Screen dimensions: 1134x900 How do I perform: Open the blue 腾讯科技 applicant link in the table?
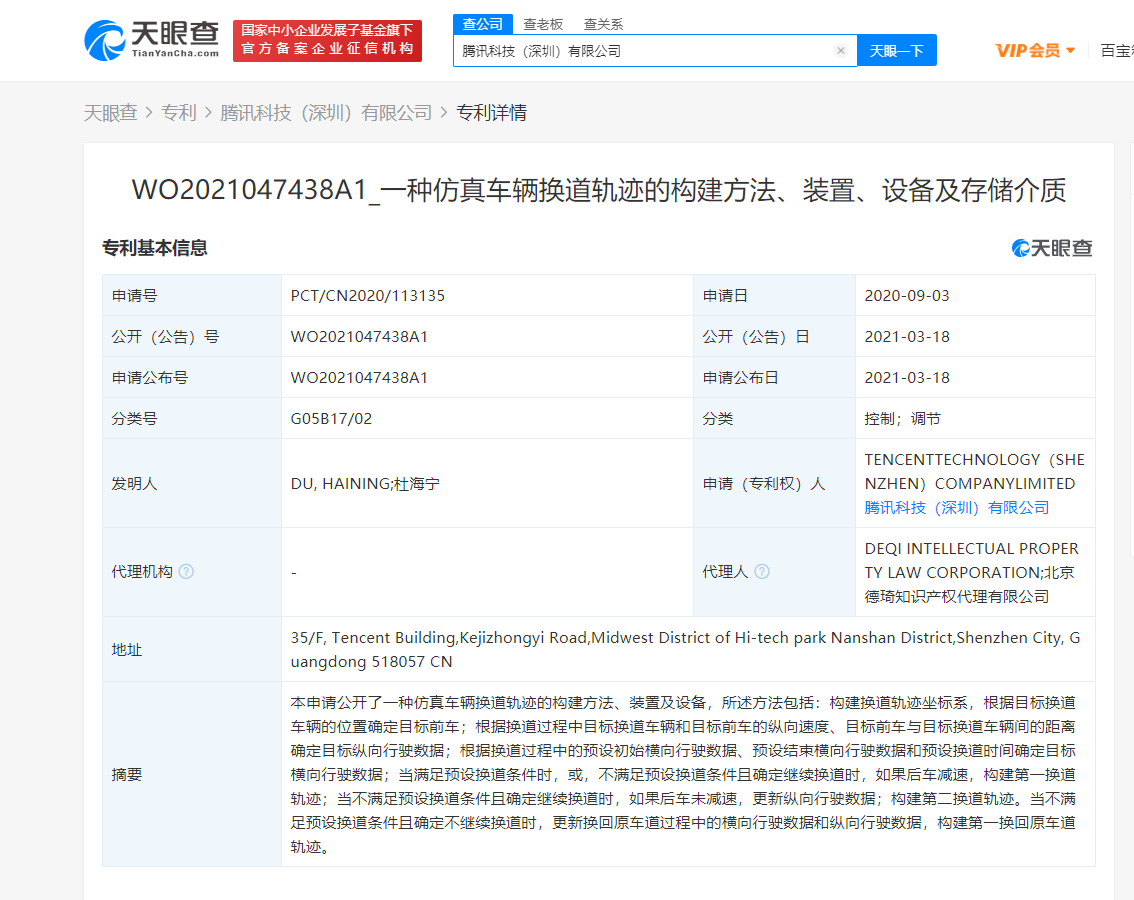[956, 507]
